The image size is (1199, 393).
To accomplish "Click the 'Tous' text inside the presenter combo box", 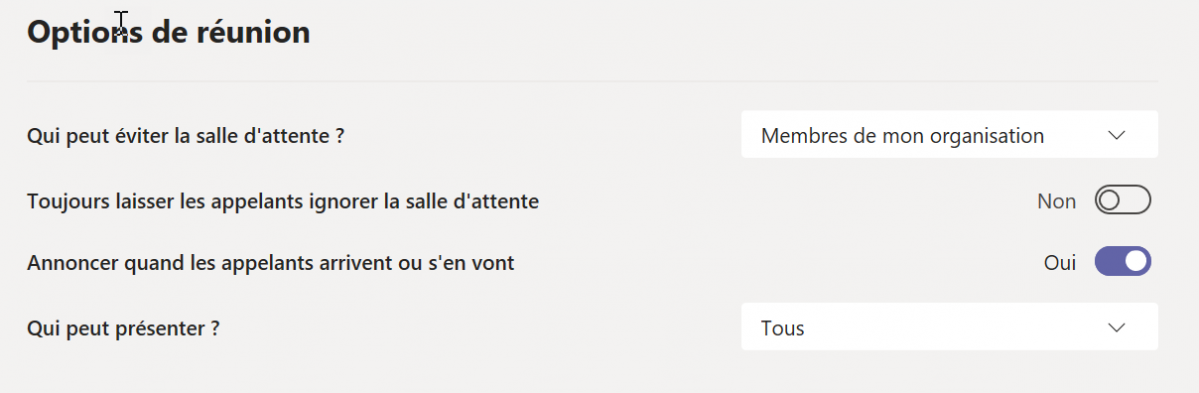I will point(782,328).
